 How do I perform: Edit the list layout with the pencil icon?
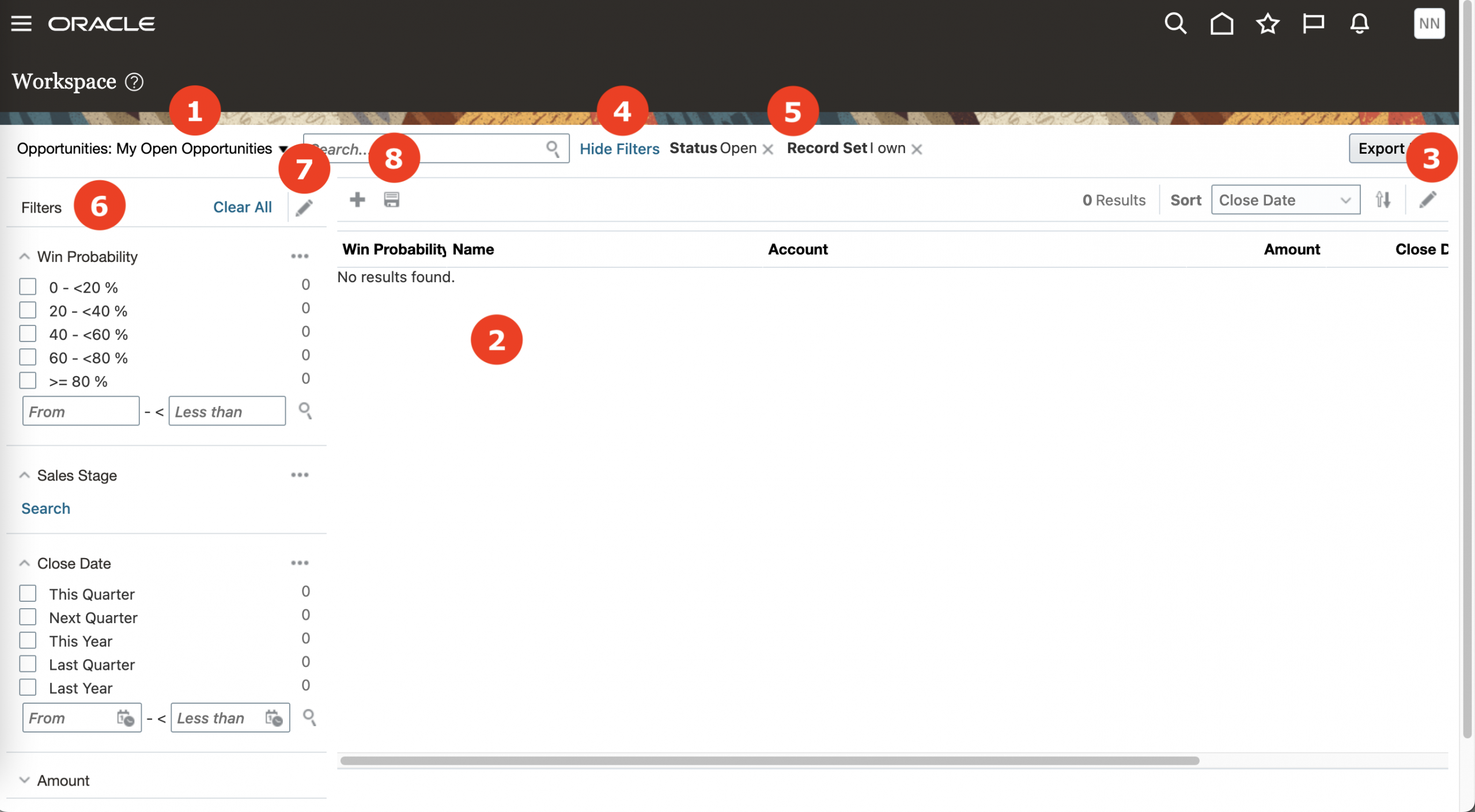coord(1427,199)
